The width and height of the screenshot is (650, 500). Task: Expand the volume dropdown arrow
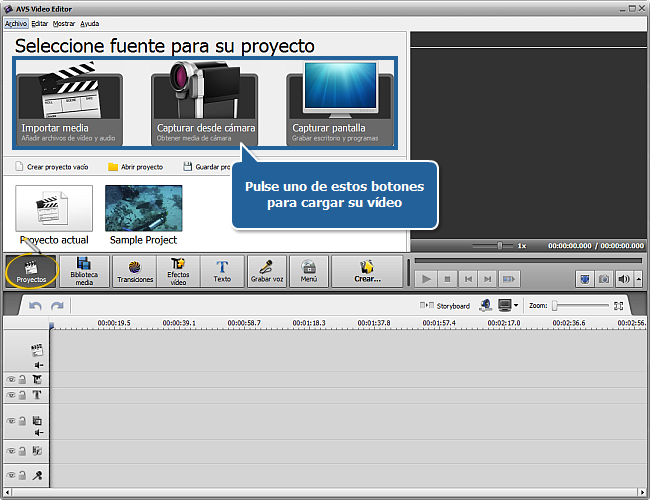tap(637, 279)
